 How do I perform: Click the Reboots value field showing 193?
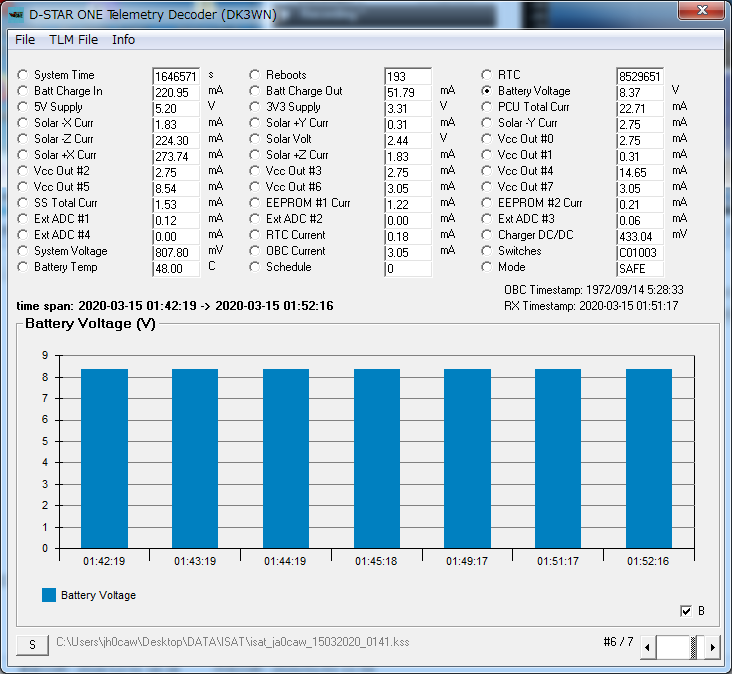[x=408, y=76]
